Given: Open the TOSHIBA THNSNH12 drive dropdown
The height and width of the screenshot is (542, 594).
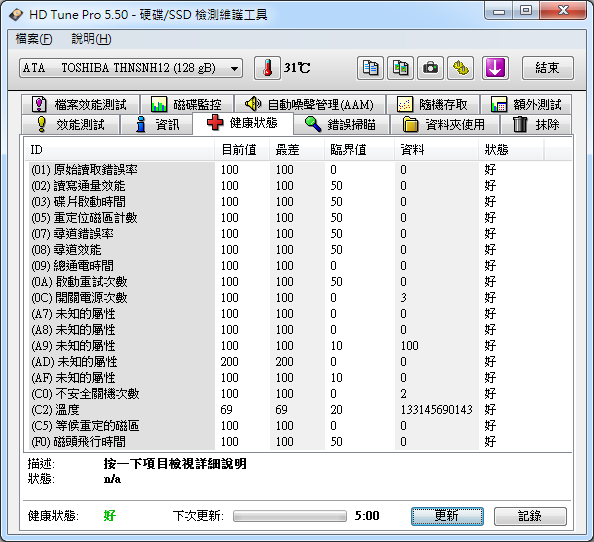Looking at the screenshot, I should click(x=131, y=69).
